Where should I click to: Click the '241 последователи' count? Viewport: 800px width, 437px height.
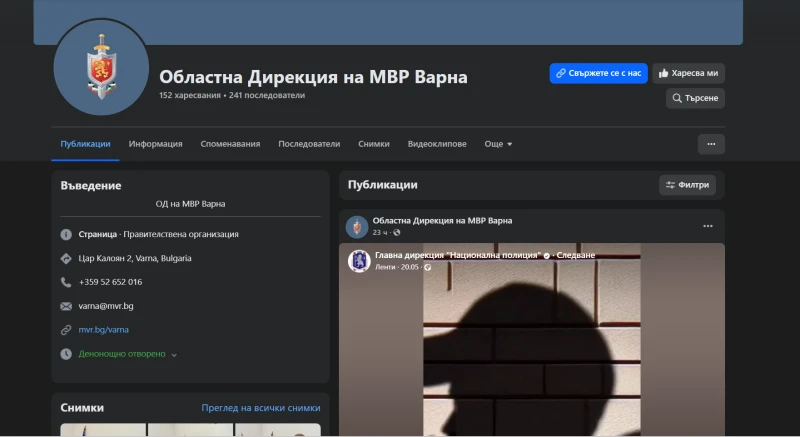267,95
